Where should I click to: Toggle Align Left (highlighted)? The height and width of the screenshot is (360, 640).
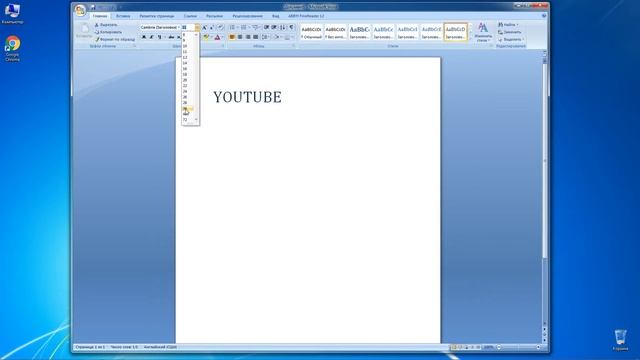coord(232,37)
